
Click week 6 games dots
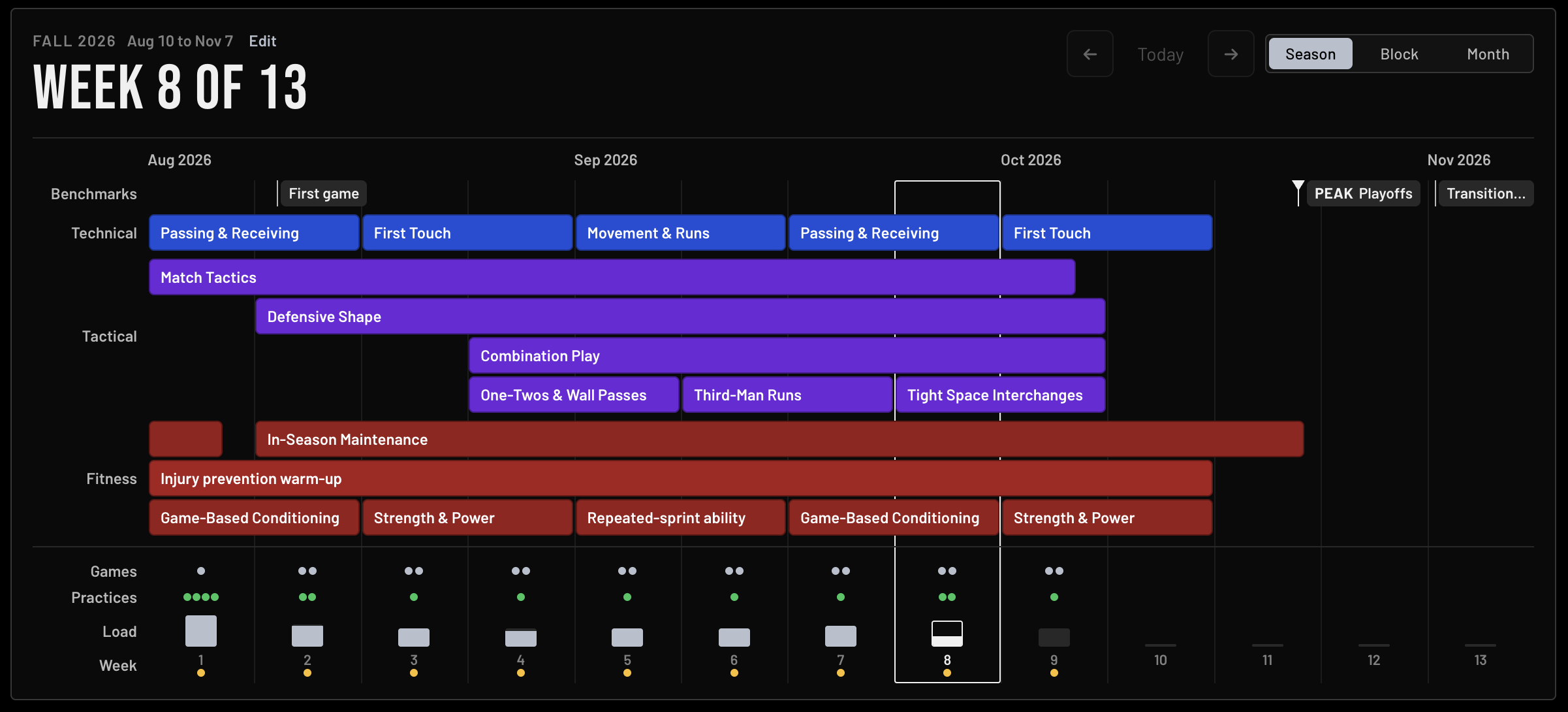point(734,571)
